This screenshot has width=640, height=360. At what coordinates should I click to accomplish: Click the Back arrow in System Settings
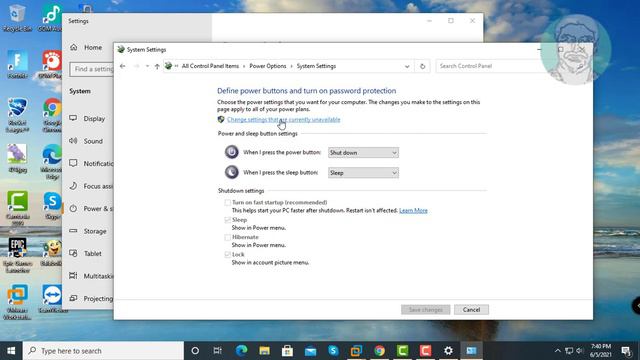click(122, 66)
